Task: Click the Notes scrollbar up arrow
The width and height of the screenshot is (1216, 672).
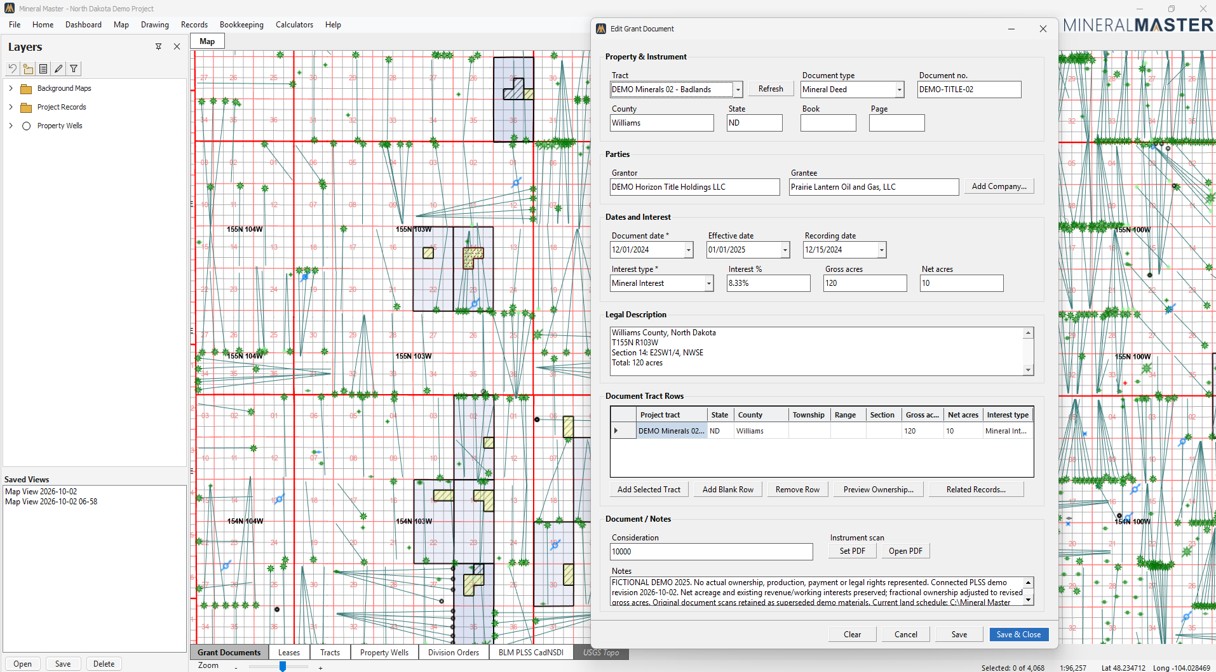Action: tap(1028, 582)
